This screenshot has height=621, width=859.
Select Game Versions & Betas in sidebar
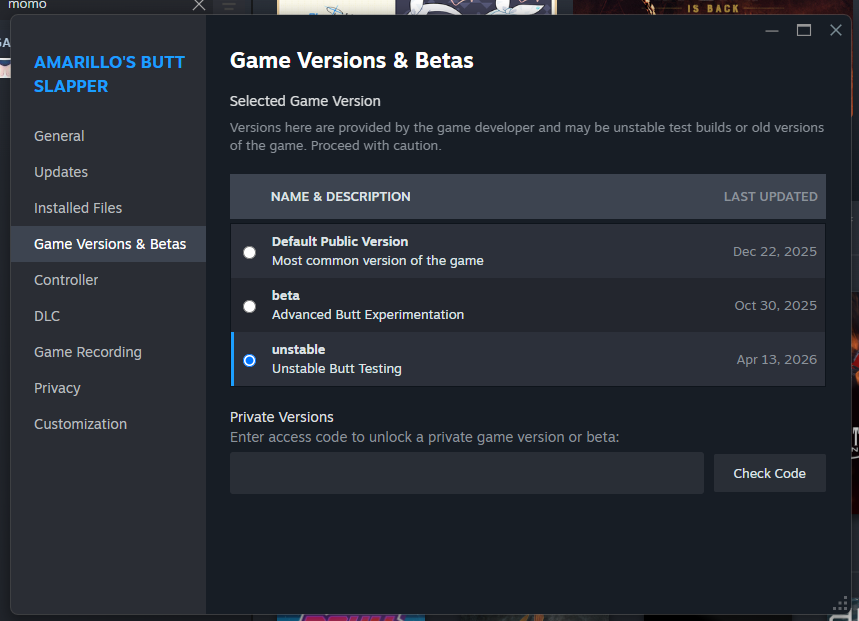[110, 244]
